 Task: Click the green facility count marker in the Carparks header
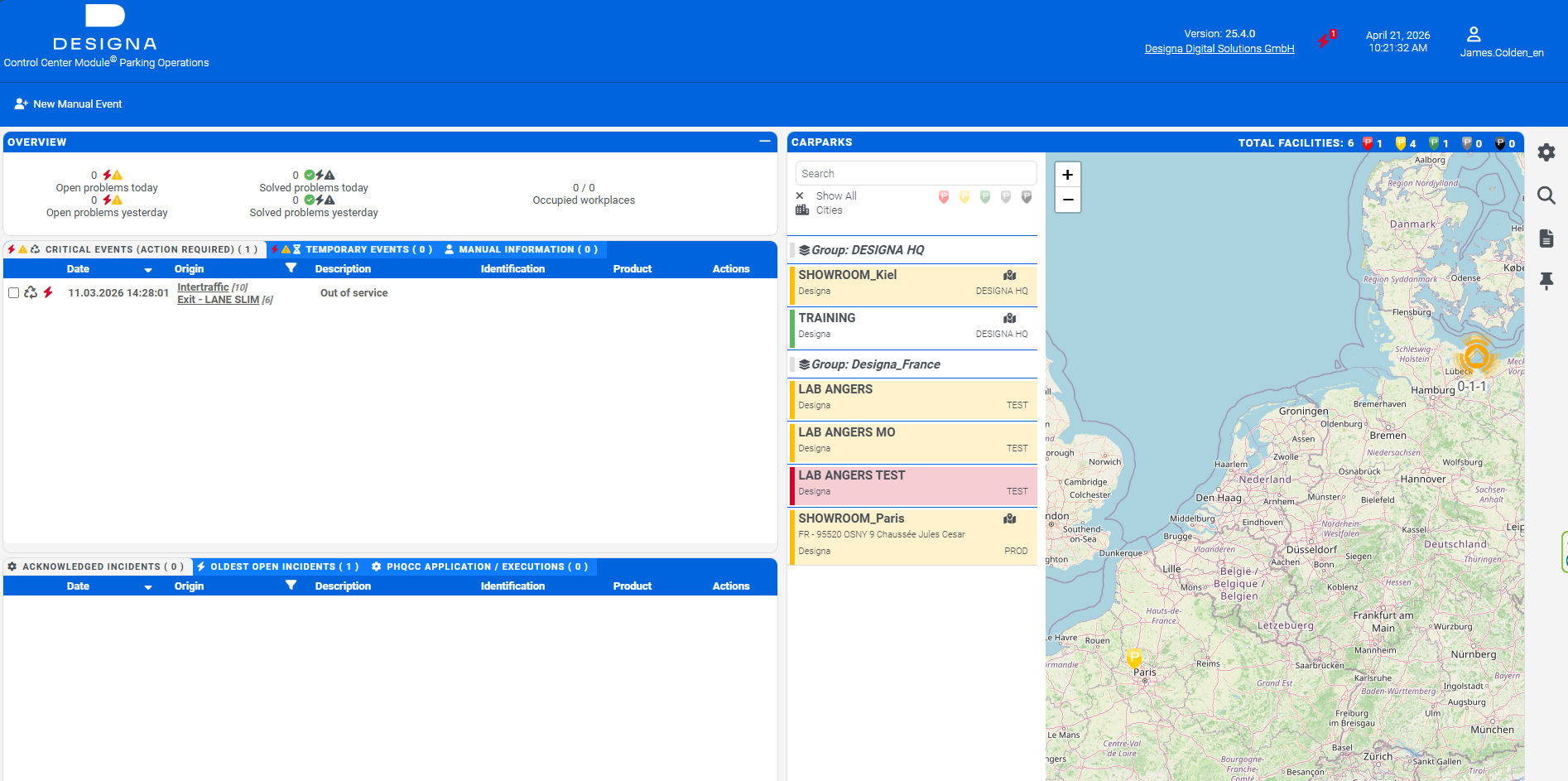point(1434,143)
